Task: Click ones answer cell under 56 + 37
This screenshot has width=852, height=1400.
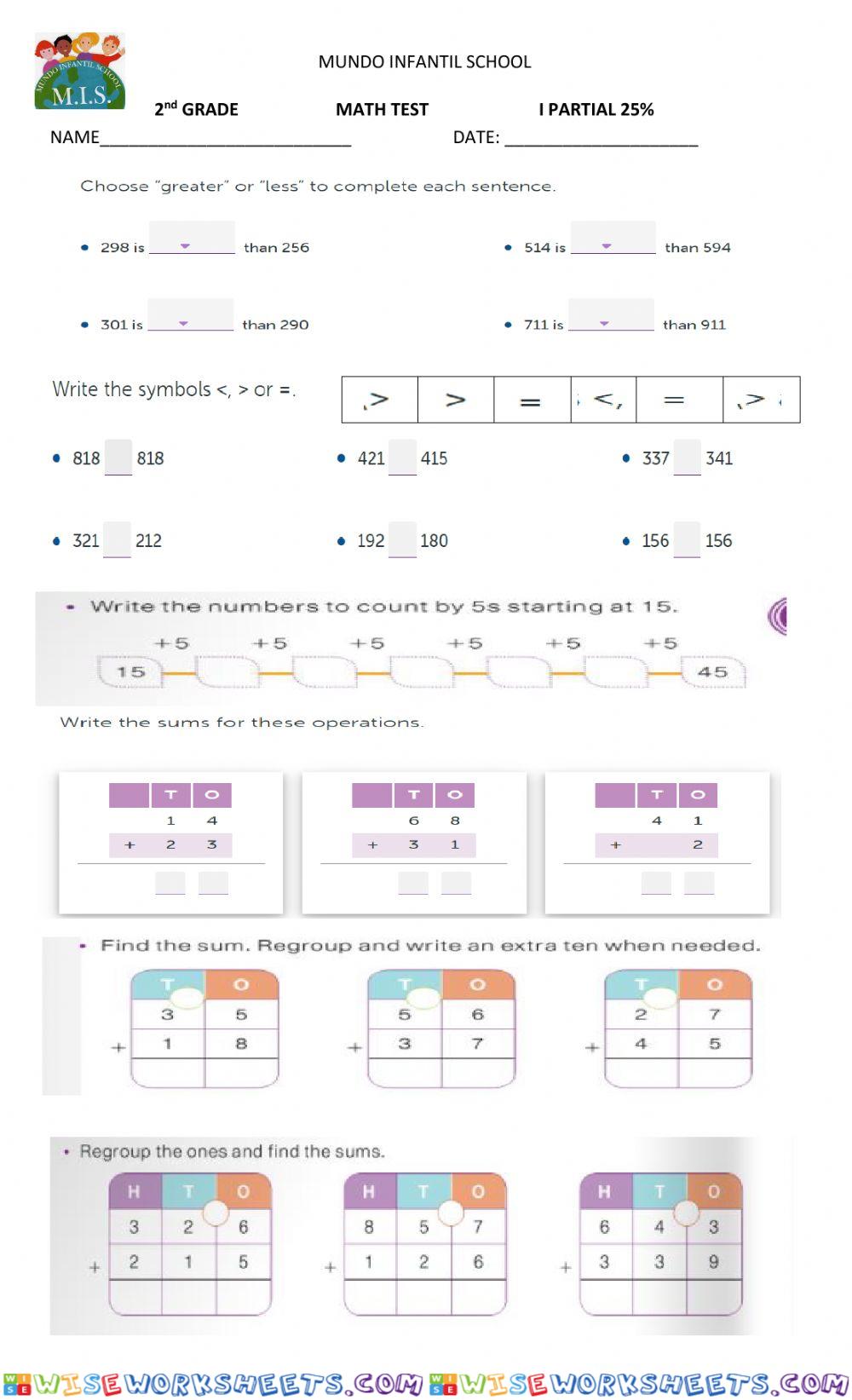Action: [x=478, y=1072]
